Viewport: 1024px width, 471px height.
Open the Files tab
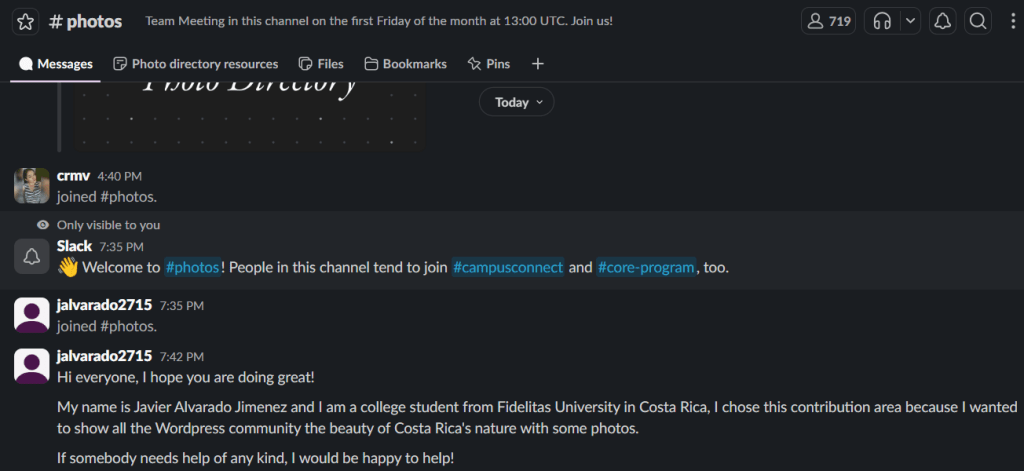321,64
